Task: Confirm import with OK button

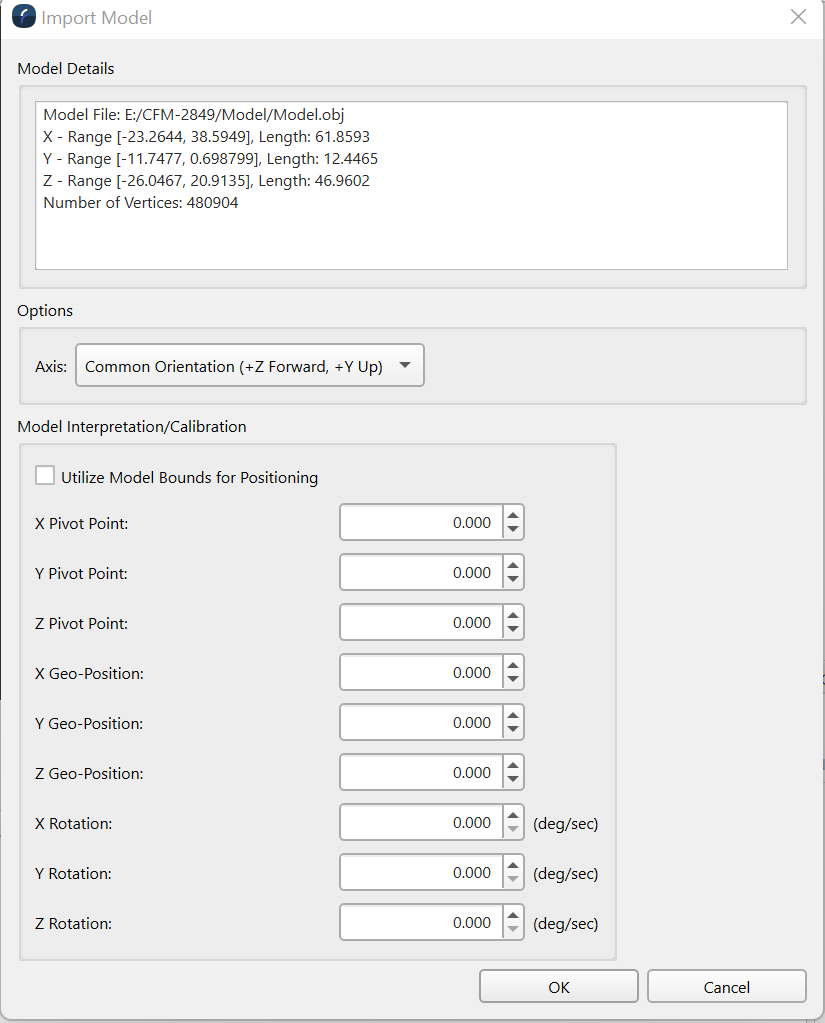Action: click(x=558, y=986)
